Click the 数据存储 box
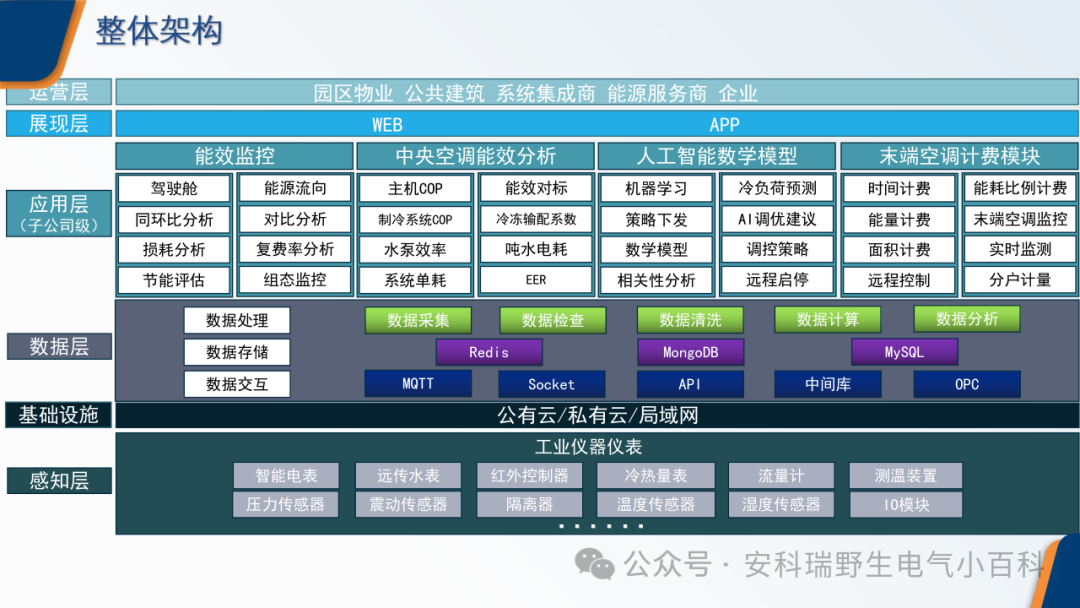Image resolution: width=1080 pixels, height=608 pixels. (237, 353)
